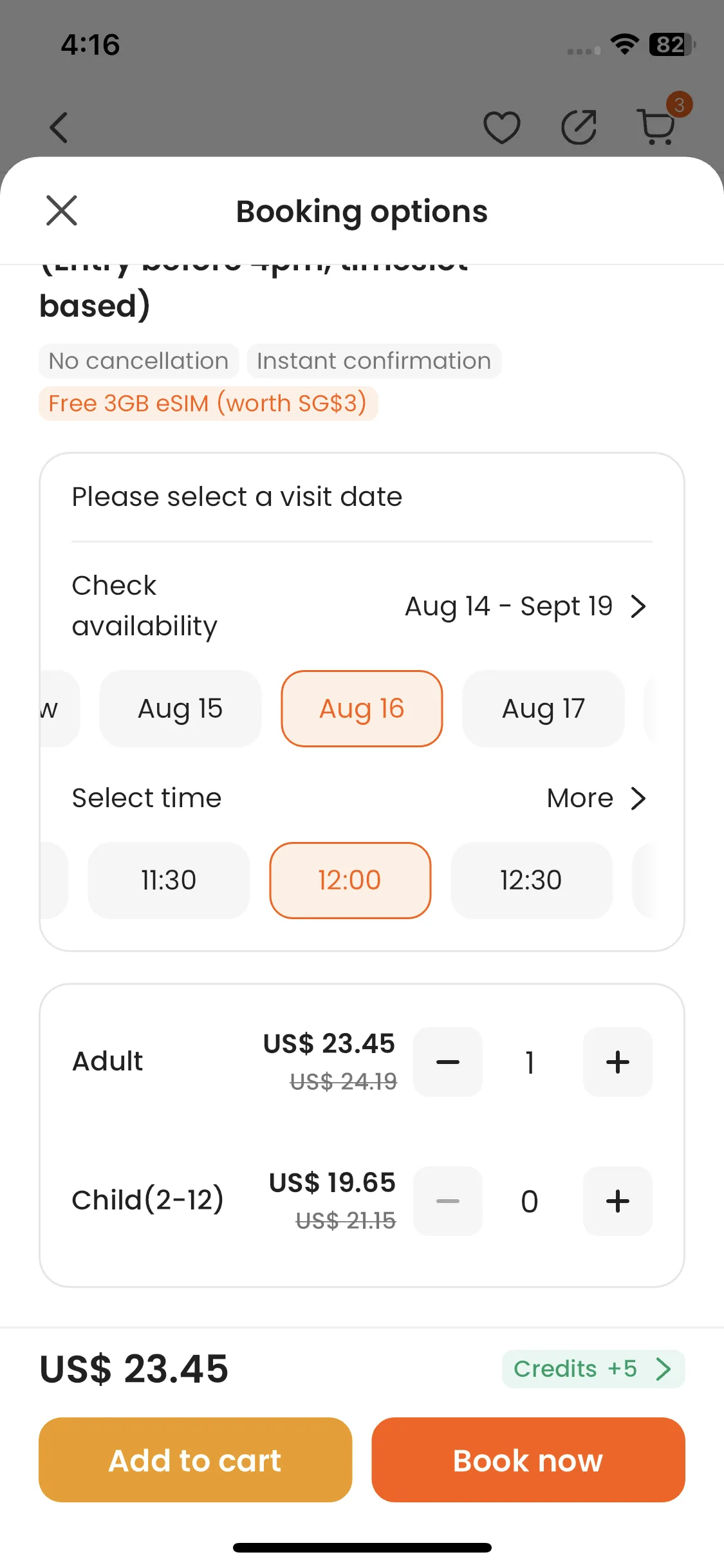
Task: Tap the Book now button
Action: click(528, 1460)
